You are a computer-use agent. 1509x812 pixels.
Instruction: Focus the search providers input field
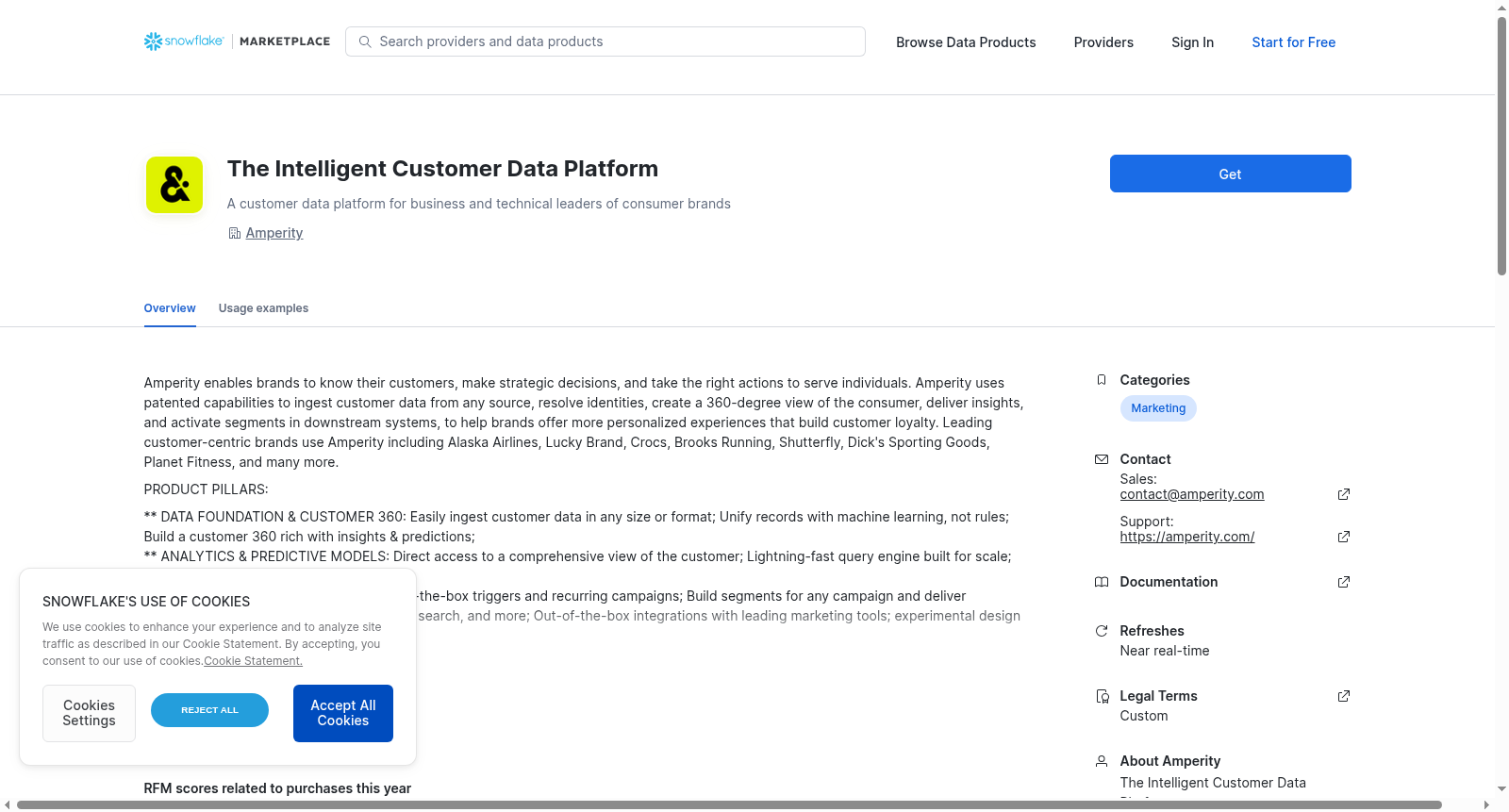click(605, 41)
